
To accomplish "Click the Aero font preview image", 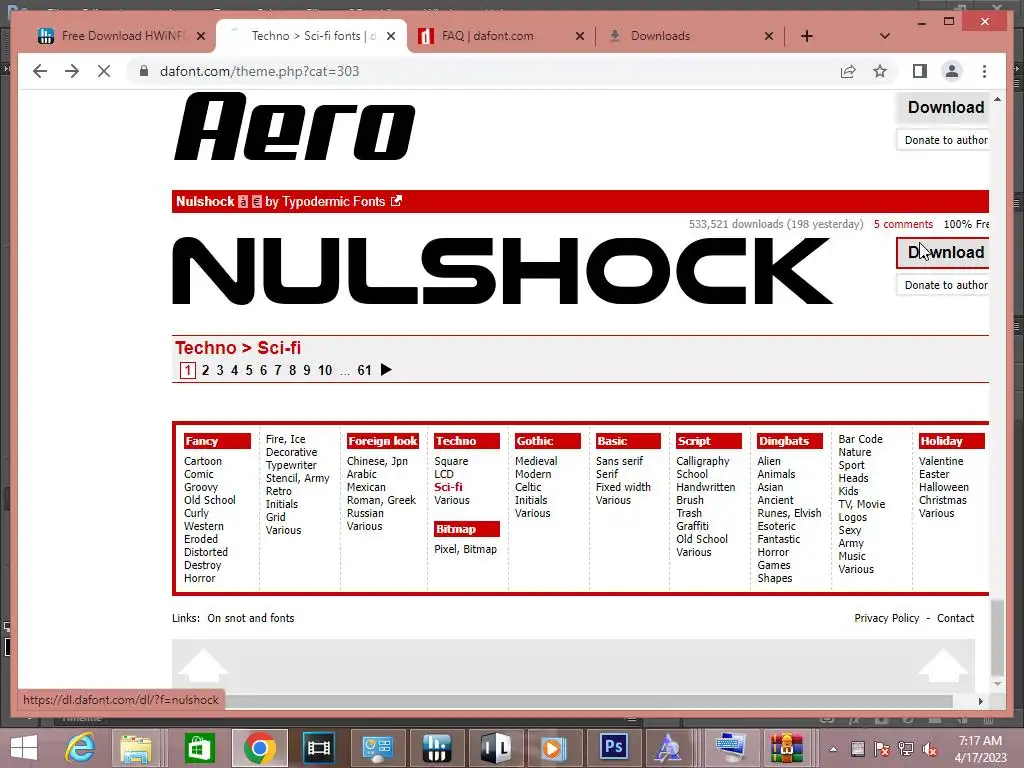I will [x=295, y=126].
